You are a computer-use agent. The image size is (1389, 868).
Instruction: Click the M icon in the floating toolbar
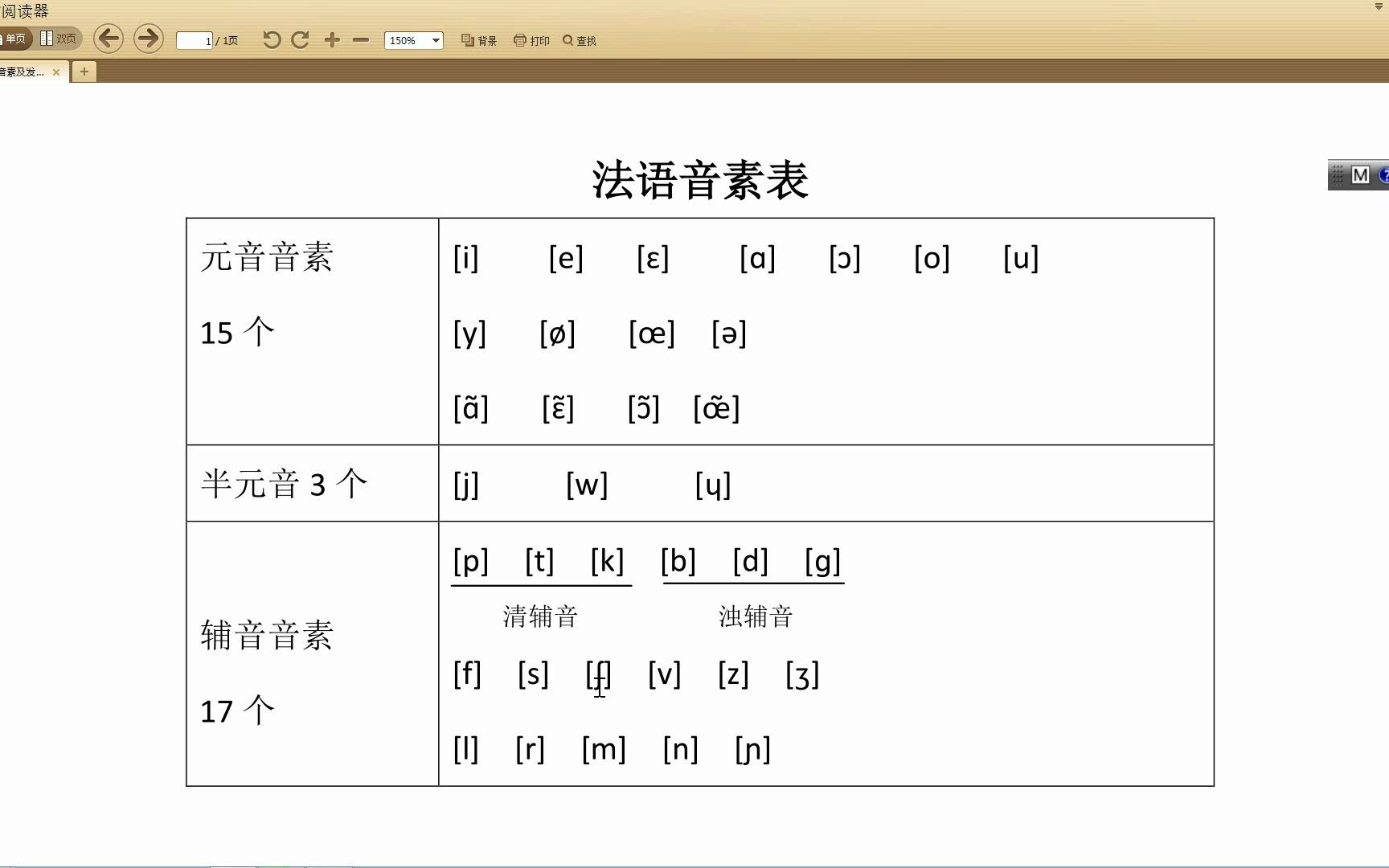tap(1360, 175)
